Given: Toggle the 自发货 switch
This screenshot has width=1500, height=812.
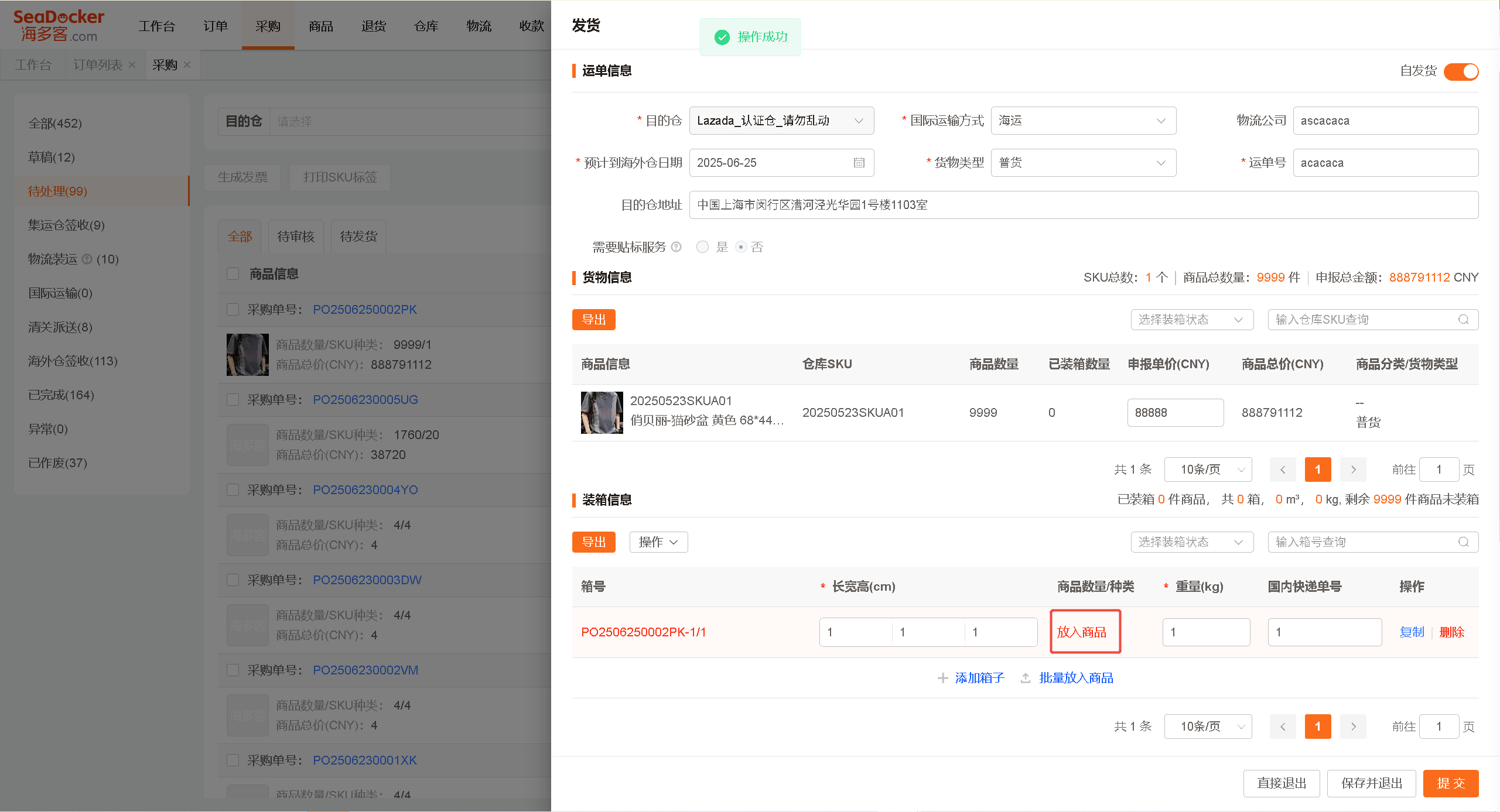Looking at the screenshot, I should 1461,71.
